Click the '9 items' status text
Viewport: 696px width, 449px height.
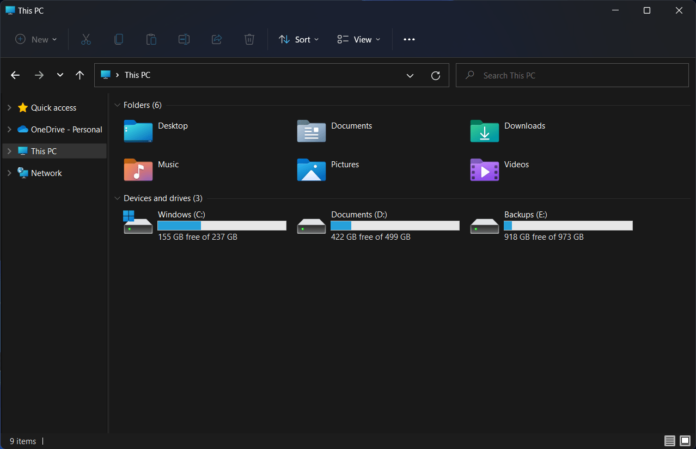(x=23, y=441)
